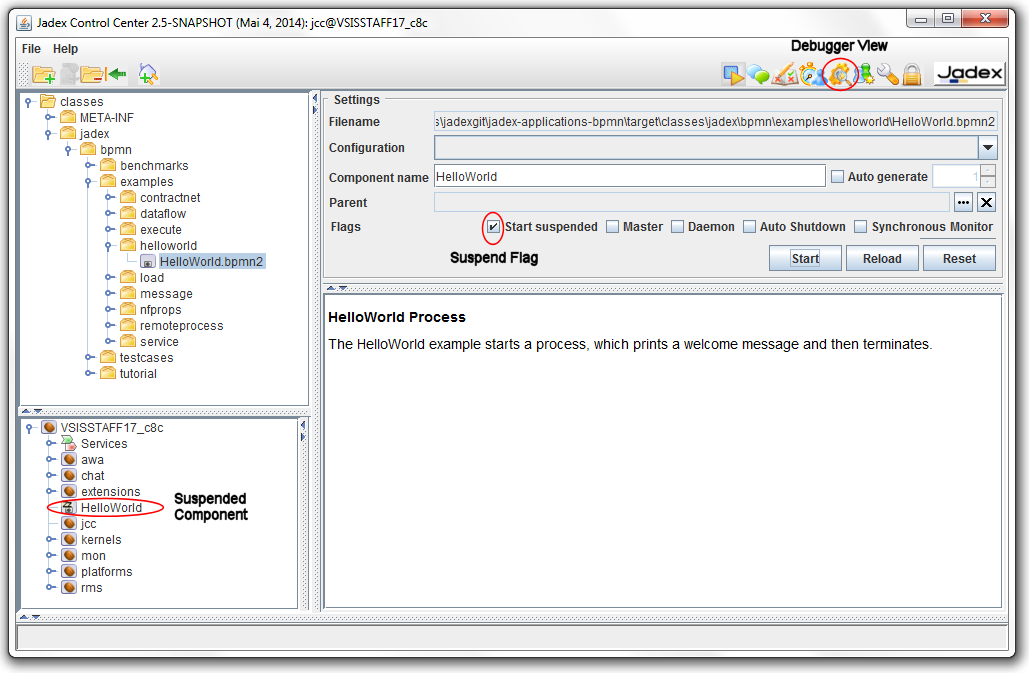The width and height of the screenshot is (1029, 673).
Task: Open the Debugger View tool
Action: tap(840, 73)
